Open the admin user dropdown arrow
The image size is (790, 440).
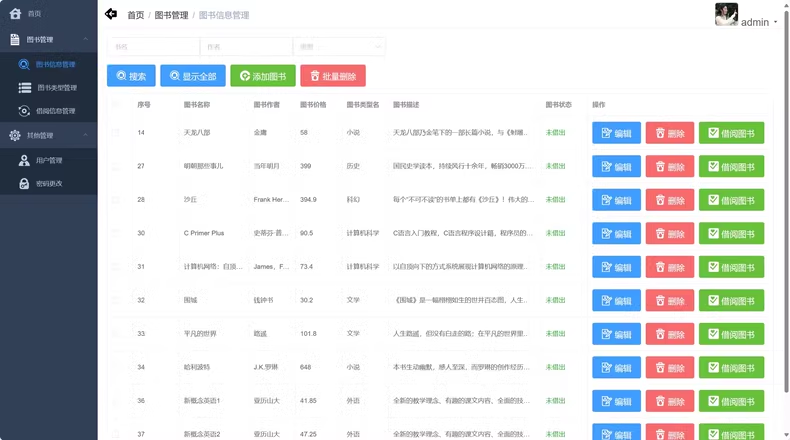point(775,22)
